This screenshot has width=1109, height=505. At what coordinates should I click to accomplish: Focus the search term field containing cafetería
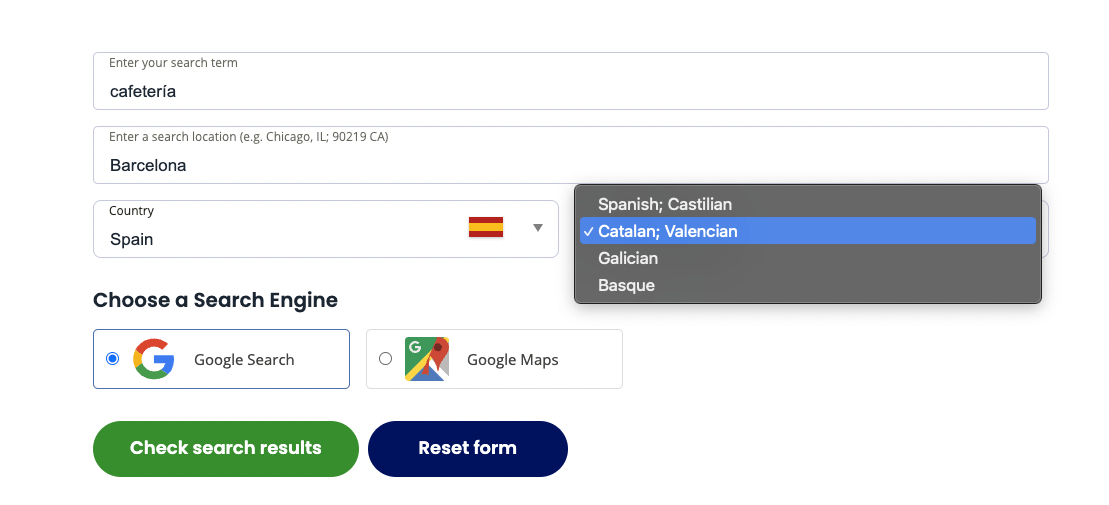tap(571, 81)
